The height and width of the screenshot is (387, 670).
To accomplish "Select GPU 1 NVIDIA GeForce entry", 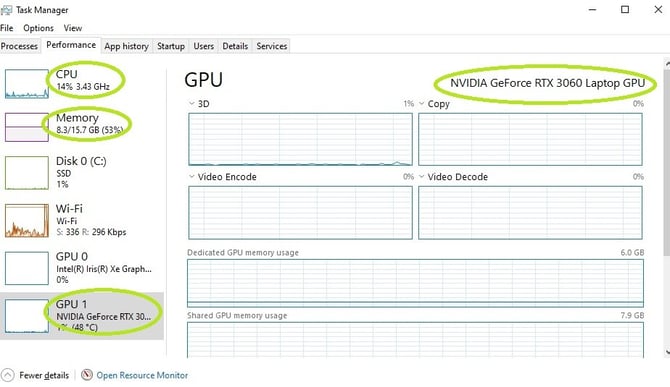I will point(82,316).
